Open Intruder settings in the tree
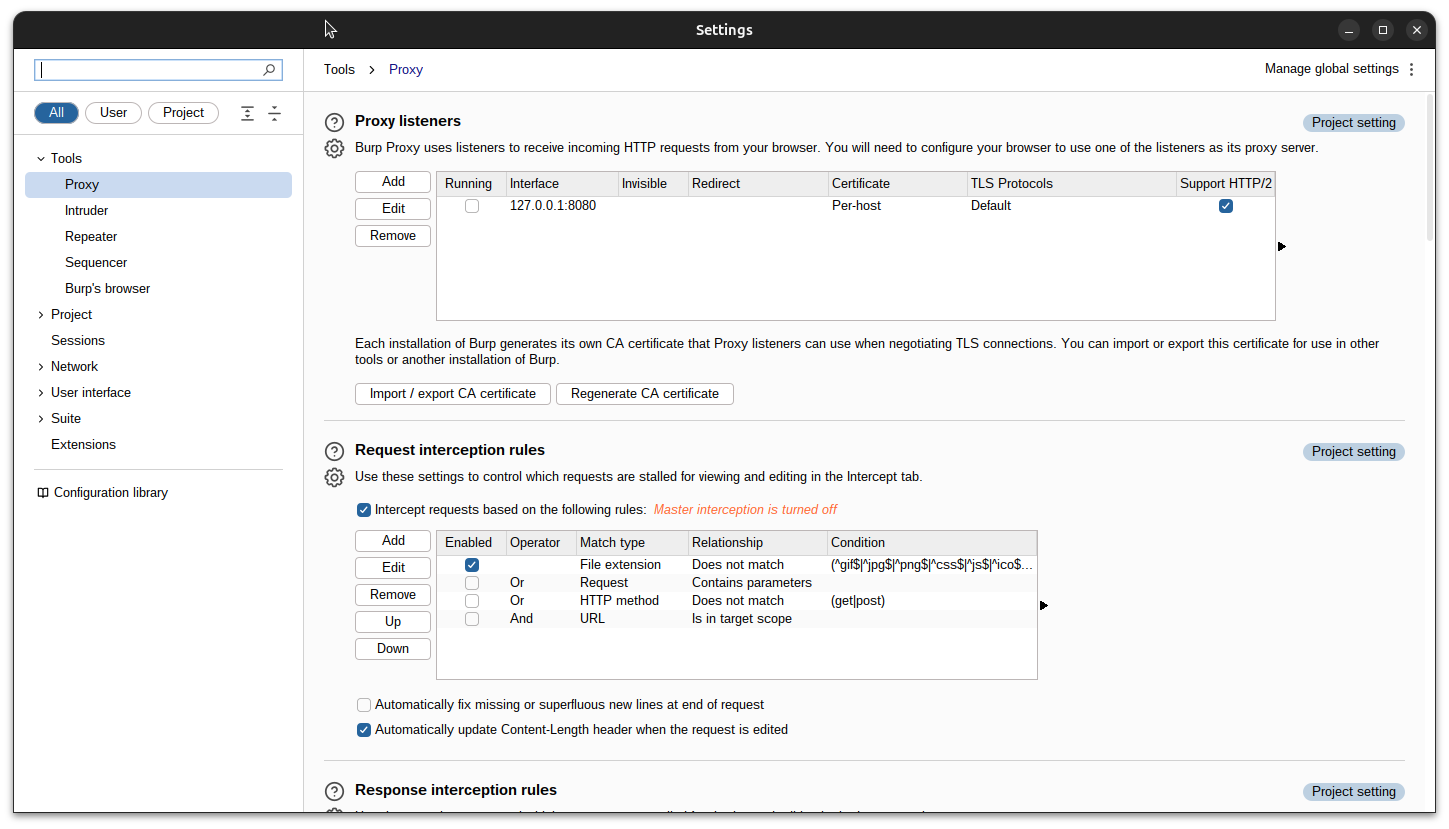The image size is (1449, 829). [87, 211]
